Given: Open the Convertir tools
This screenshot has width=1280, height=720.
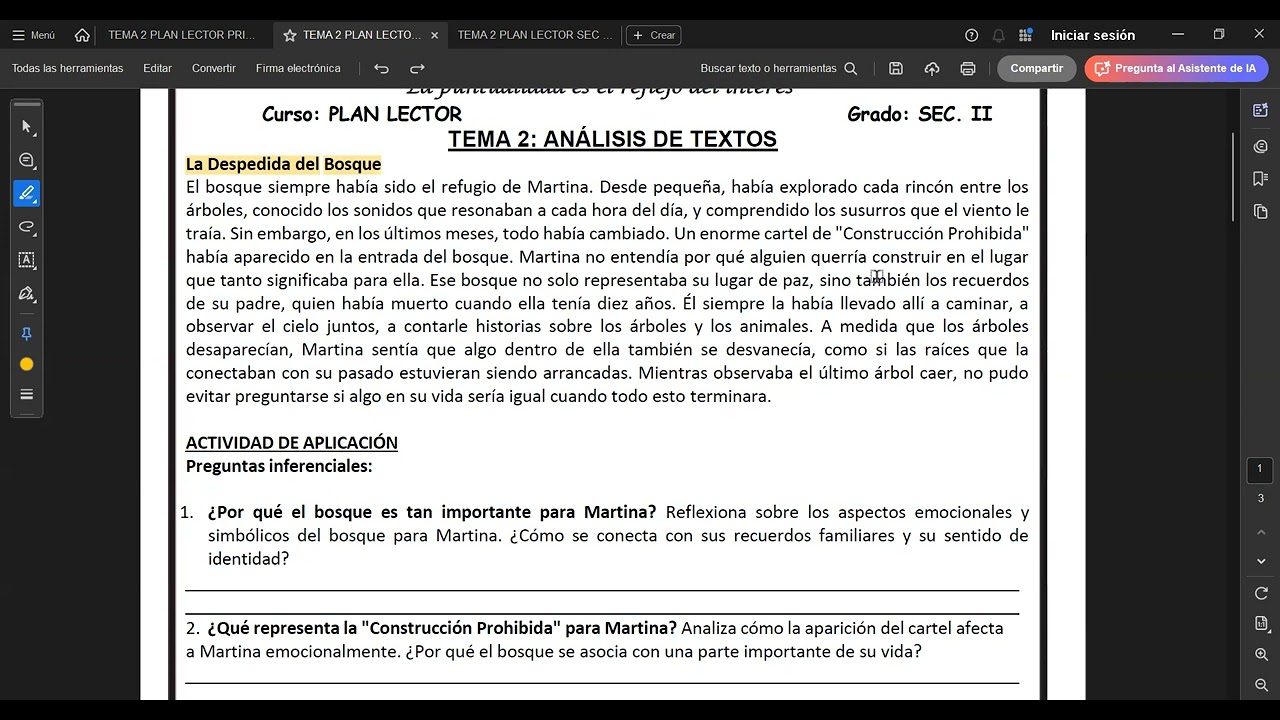Looking at the screenshot, I should (214, 68).
